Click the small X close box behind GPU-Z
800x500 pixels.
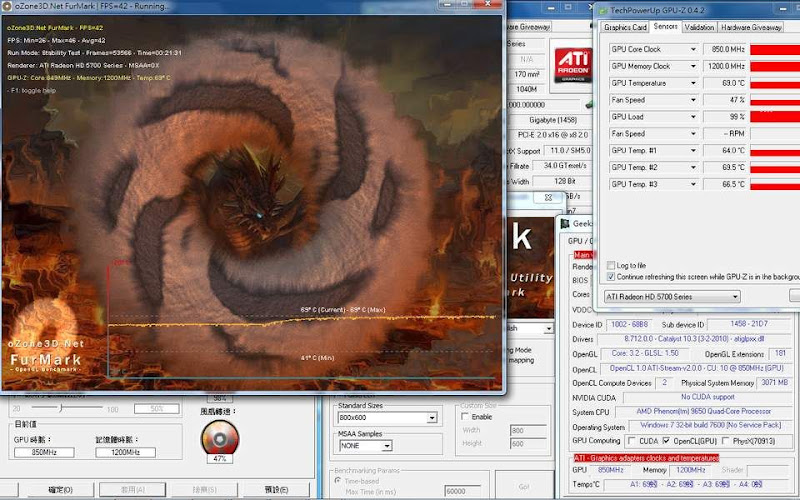tap(548, 197)
